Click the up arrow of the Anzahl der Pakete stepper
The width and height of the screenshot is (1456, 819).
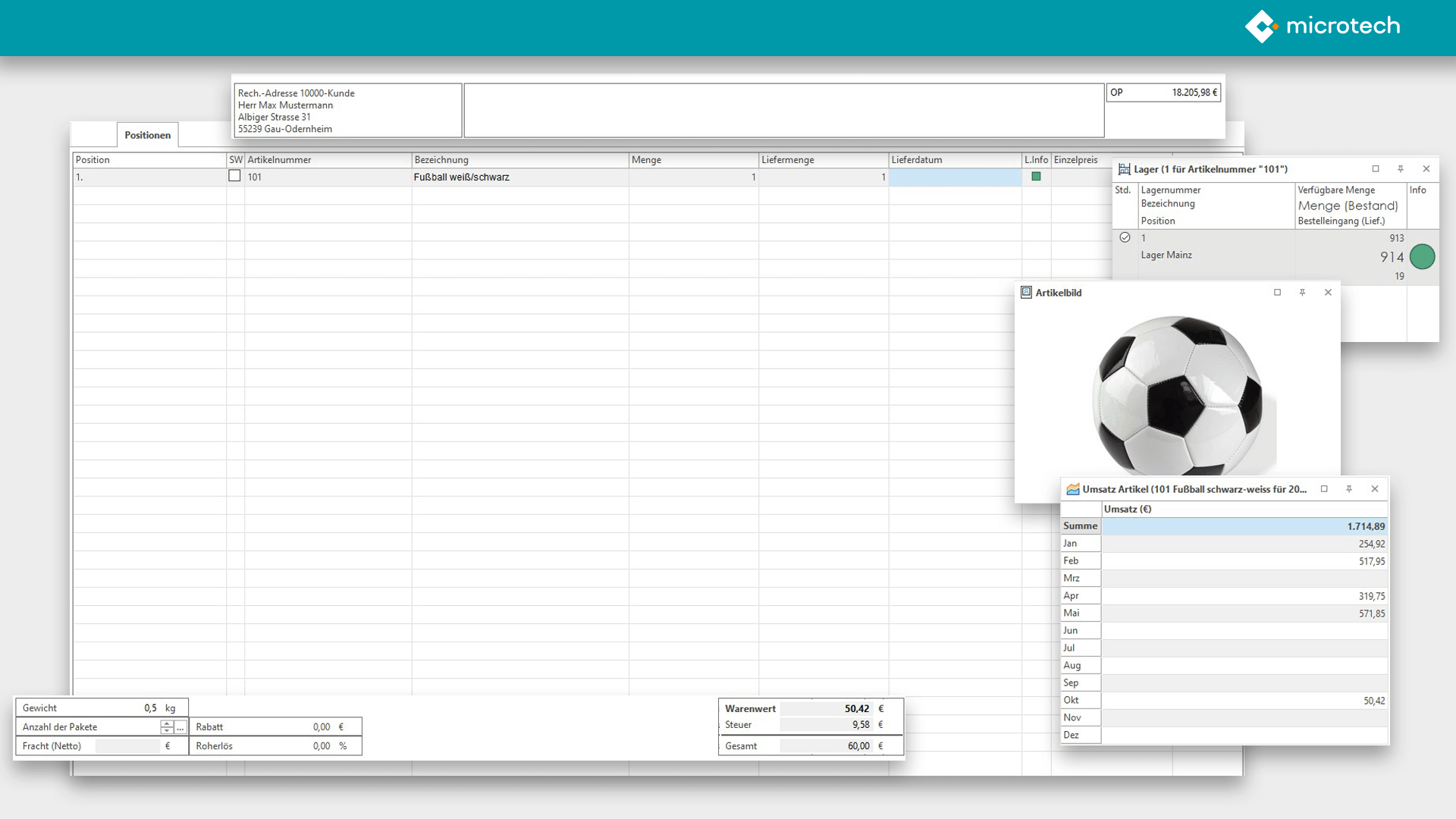point(167,723)
